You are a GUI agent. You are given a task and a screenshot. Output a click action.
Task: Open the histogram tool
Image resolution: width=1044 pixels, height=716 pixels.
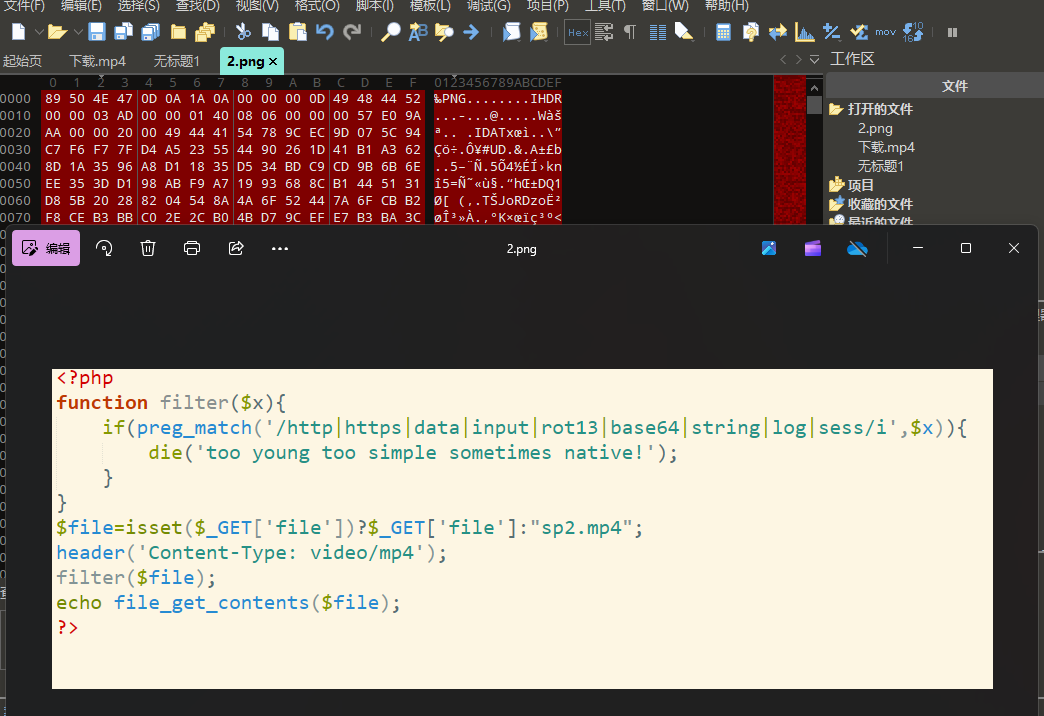805,31
